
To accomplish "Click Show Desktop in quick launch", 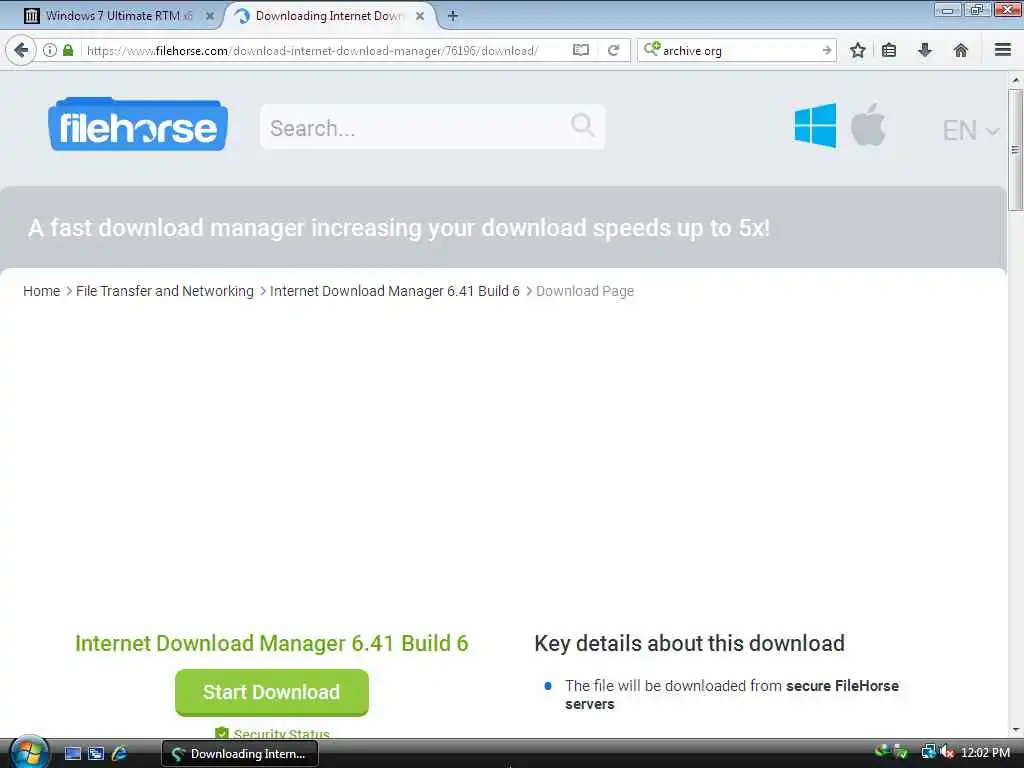I will 72,754.
